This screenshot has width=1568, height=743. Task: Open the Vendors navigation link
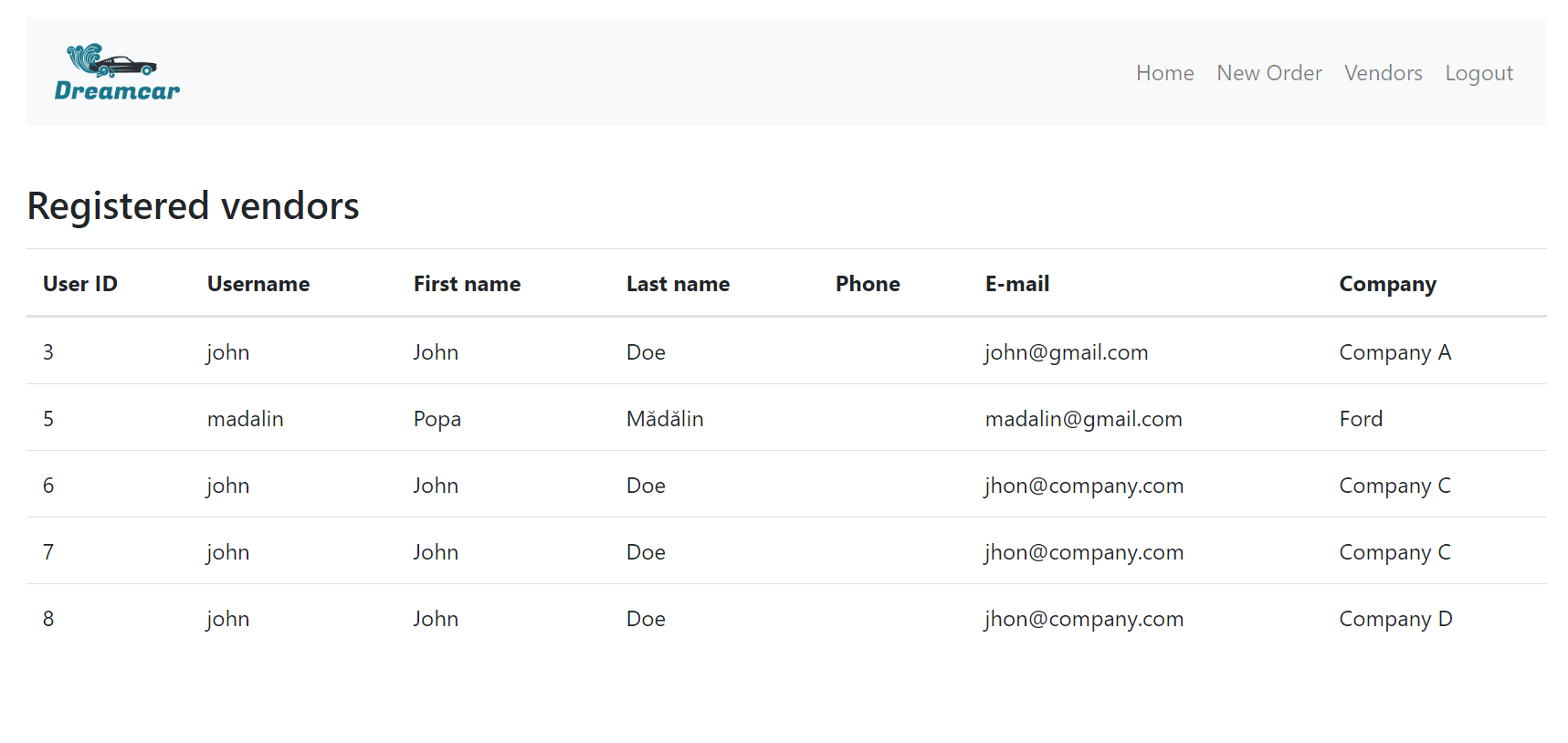[1383, 73]
